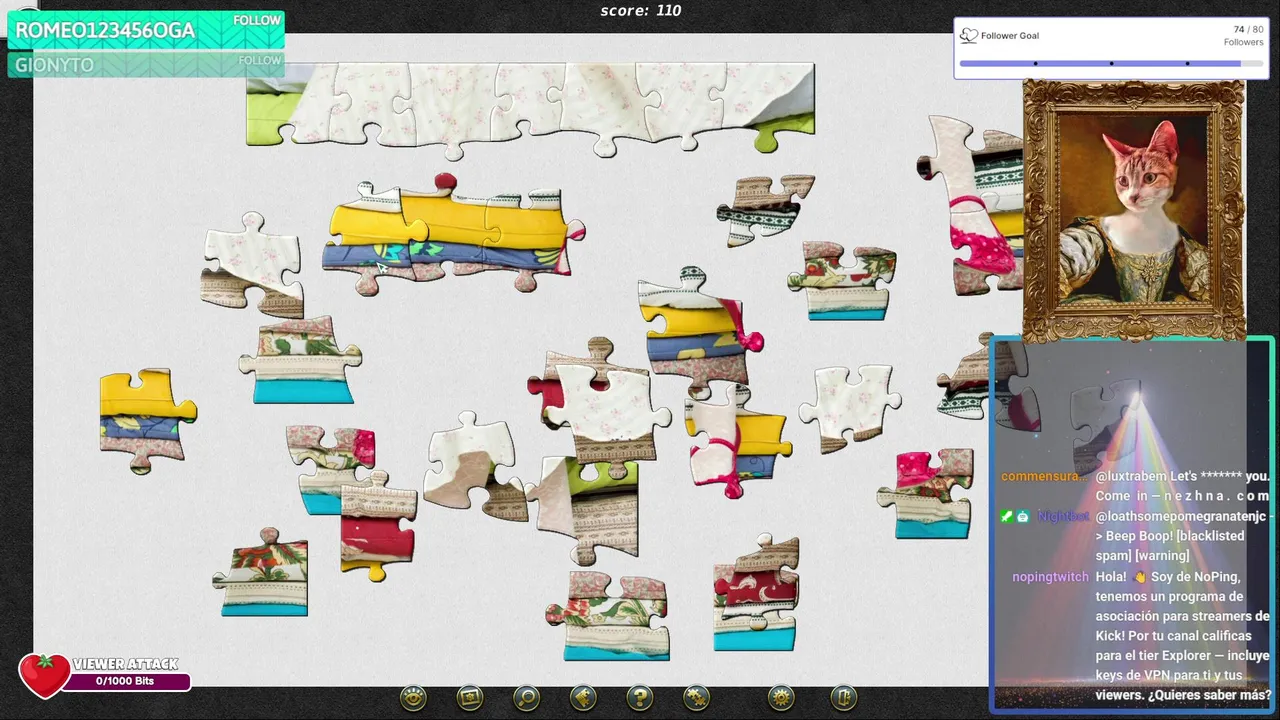Click the 74 / 80 Followers count
Viewport: 1280px width, 720px height.
coord(1244,36)
